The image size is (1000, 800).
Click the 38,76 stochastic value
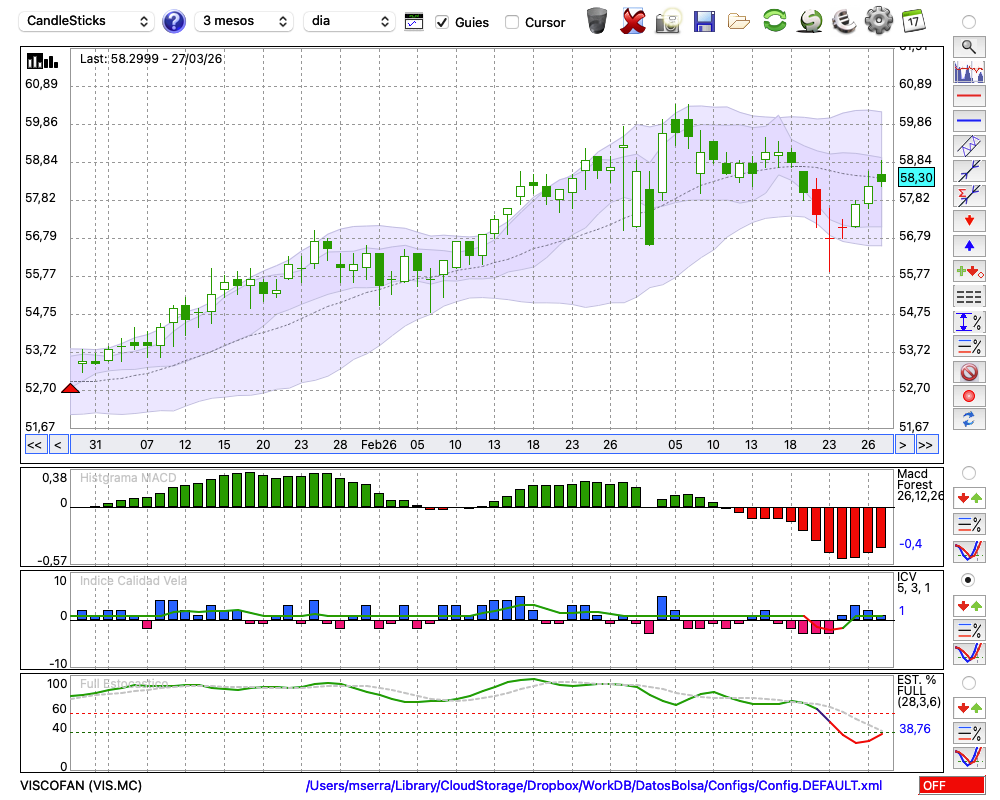pyautogui.click(x=915, y=729)
